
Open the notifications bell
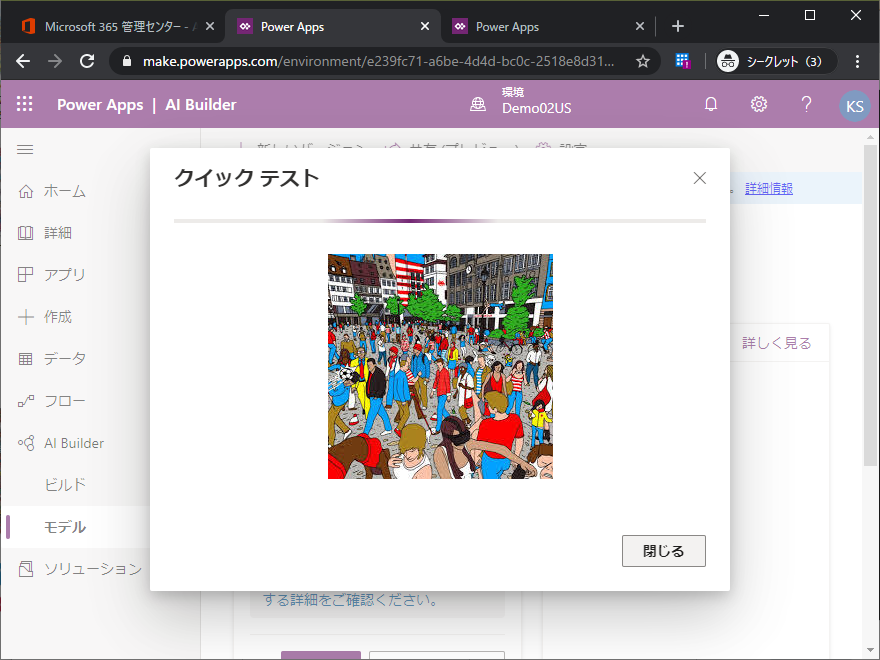(711, 104)
